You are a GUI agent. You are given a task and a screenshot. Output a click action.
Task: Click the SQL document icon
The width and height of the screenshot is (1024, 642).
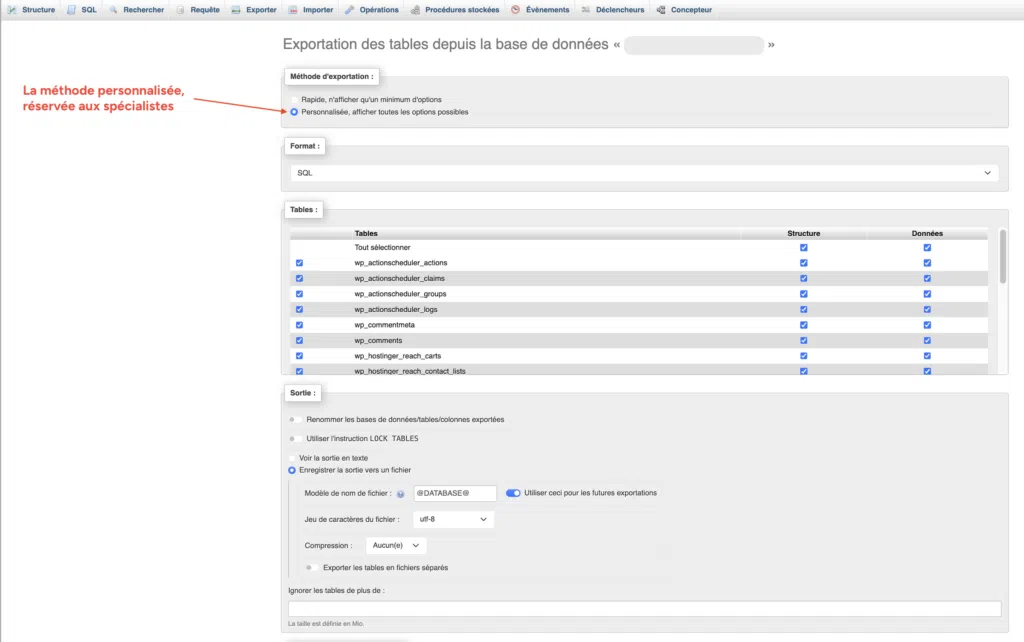coord(71,10)
